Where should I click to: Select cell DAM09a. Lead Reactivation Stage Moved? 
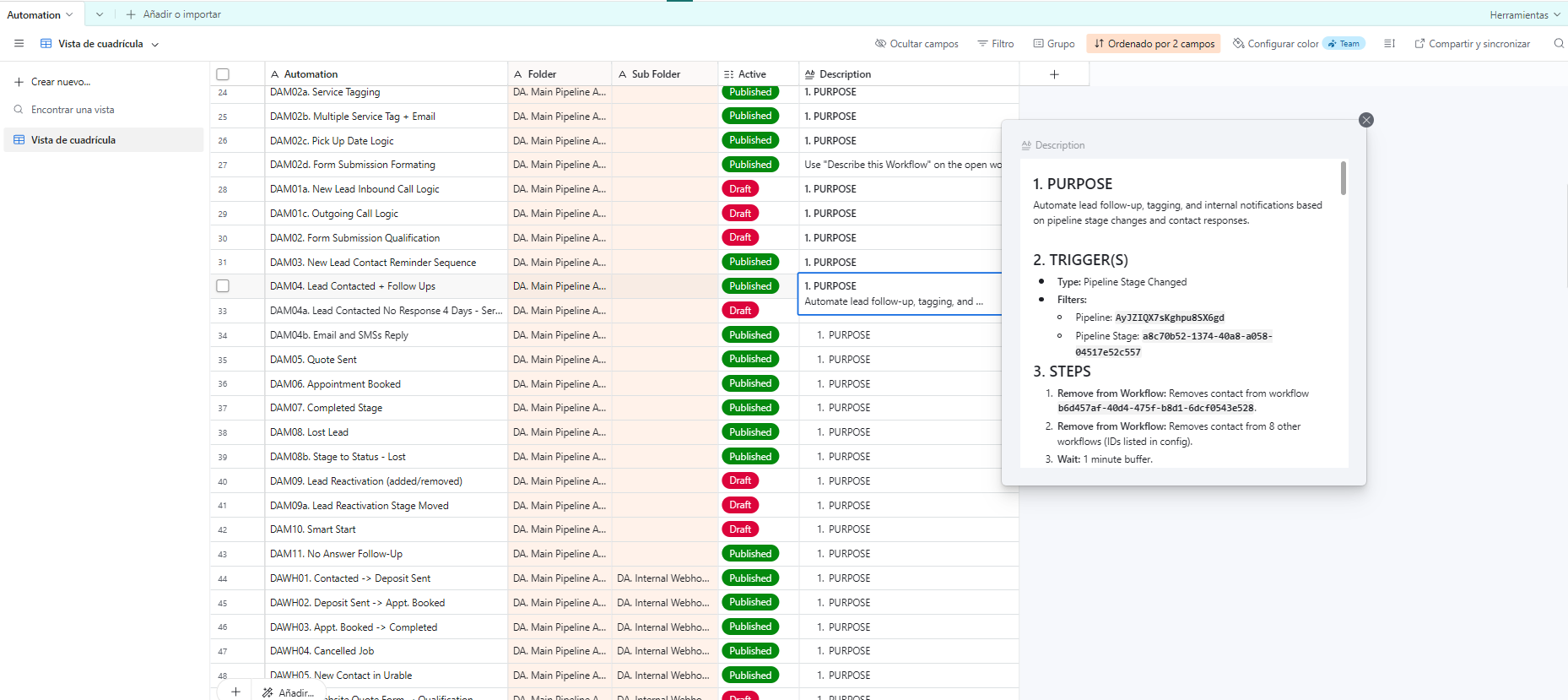(386, 506)
